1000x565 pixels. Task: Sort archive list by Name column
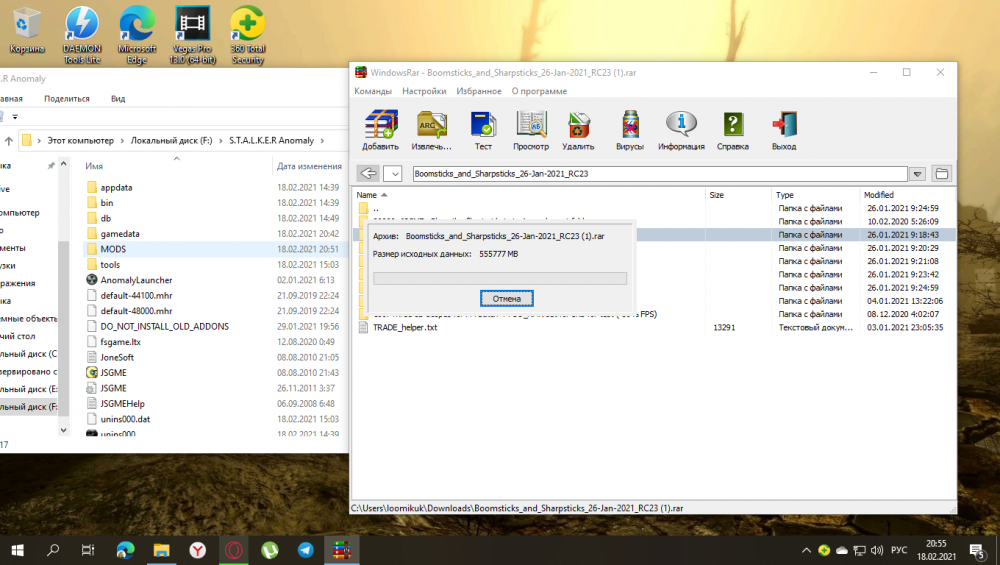(367, 195)
